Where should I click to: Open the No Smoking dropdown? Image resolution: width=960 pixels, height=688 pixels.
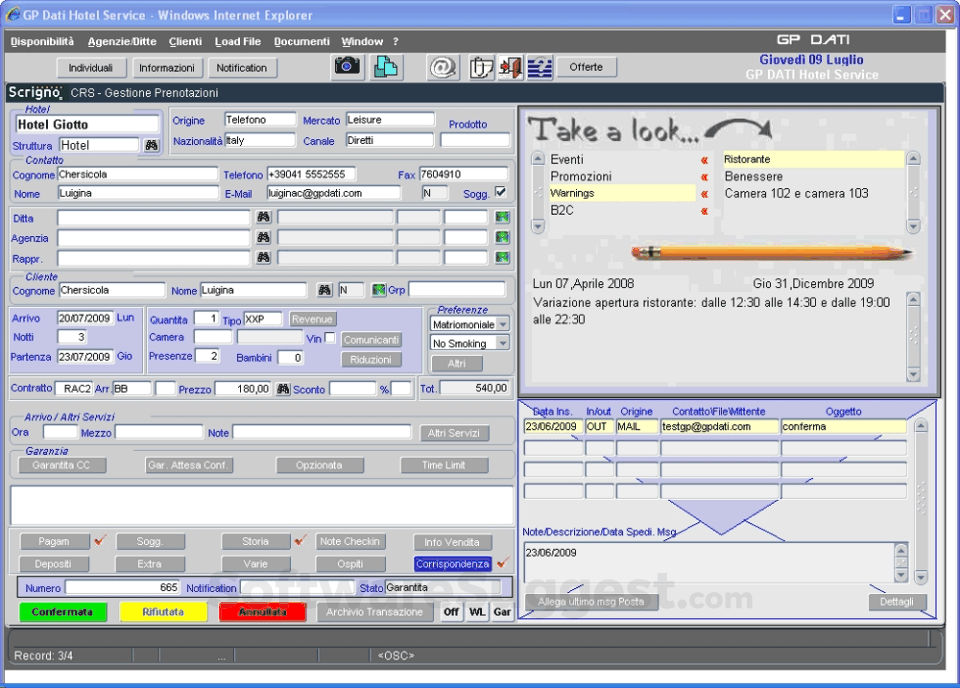tap(502, 343)
